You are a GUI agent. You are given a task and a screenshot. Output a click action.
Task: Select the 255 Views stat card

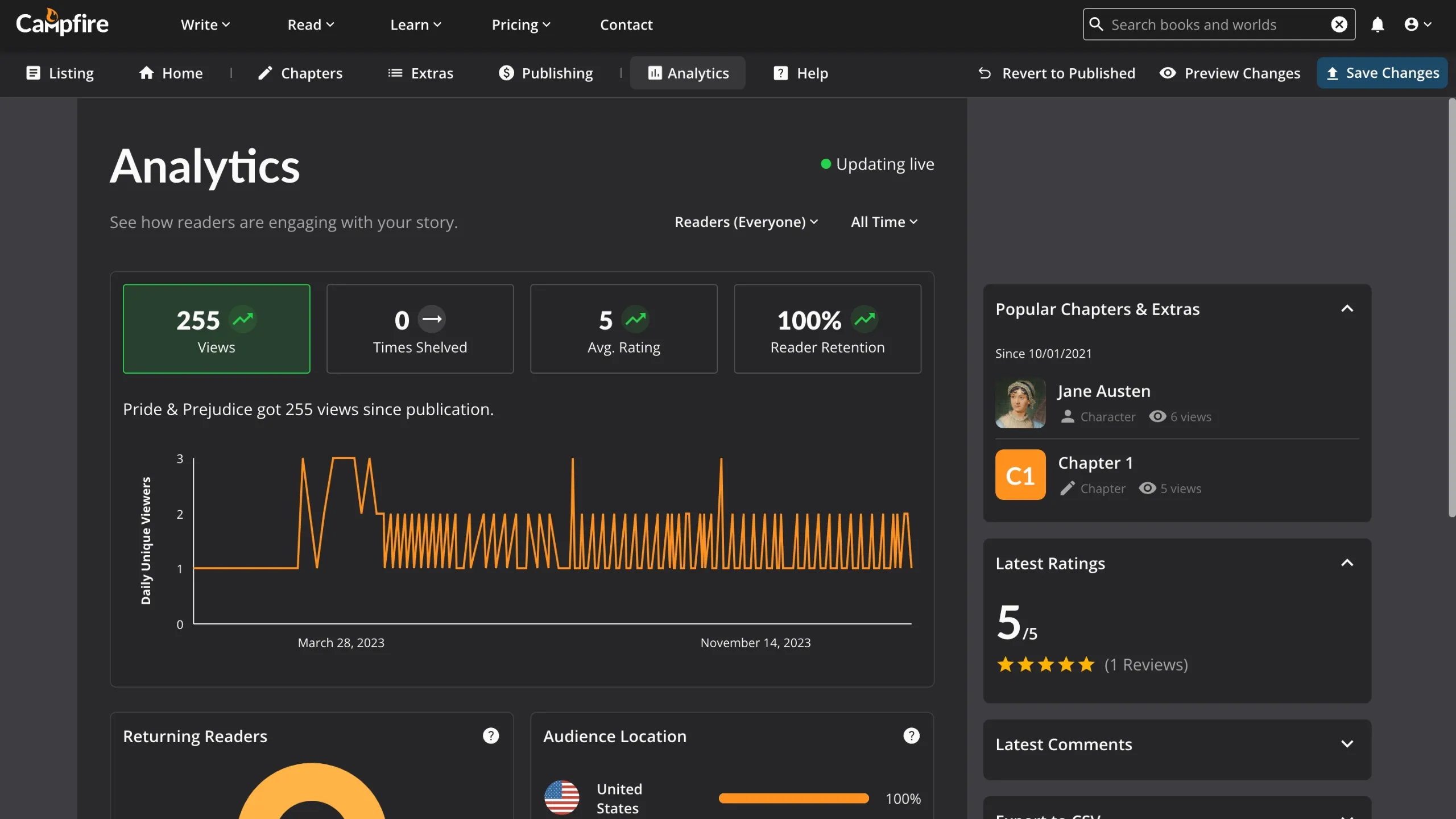click(216, 329)
